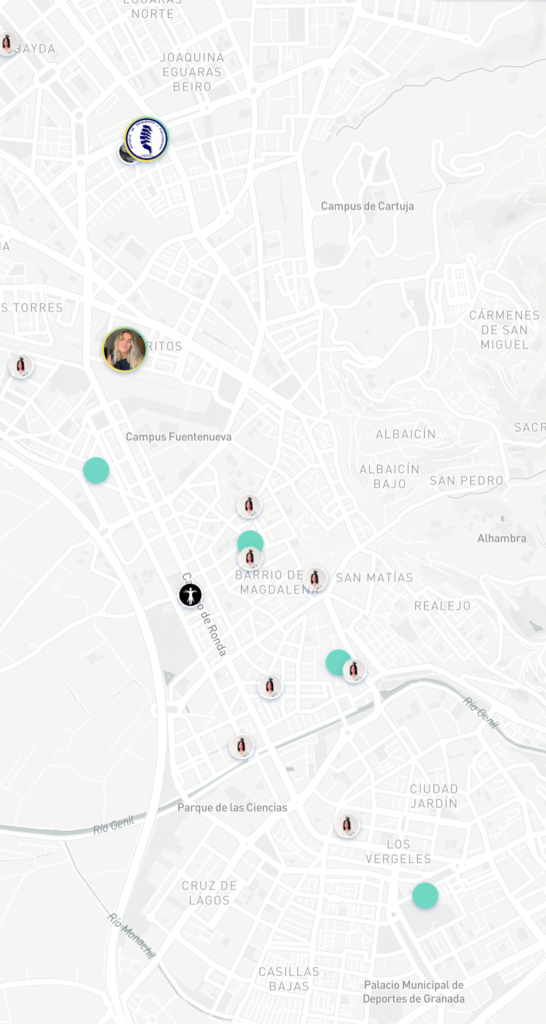Open the teal dot above Barrio de Magdalena
546x1024 pixels.
250,542
